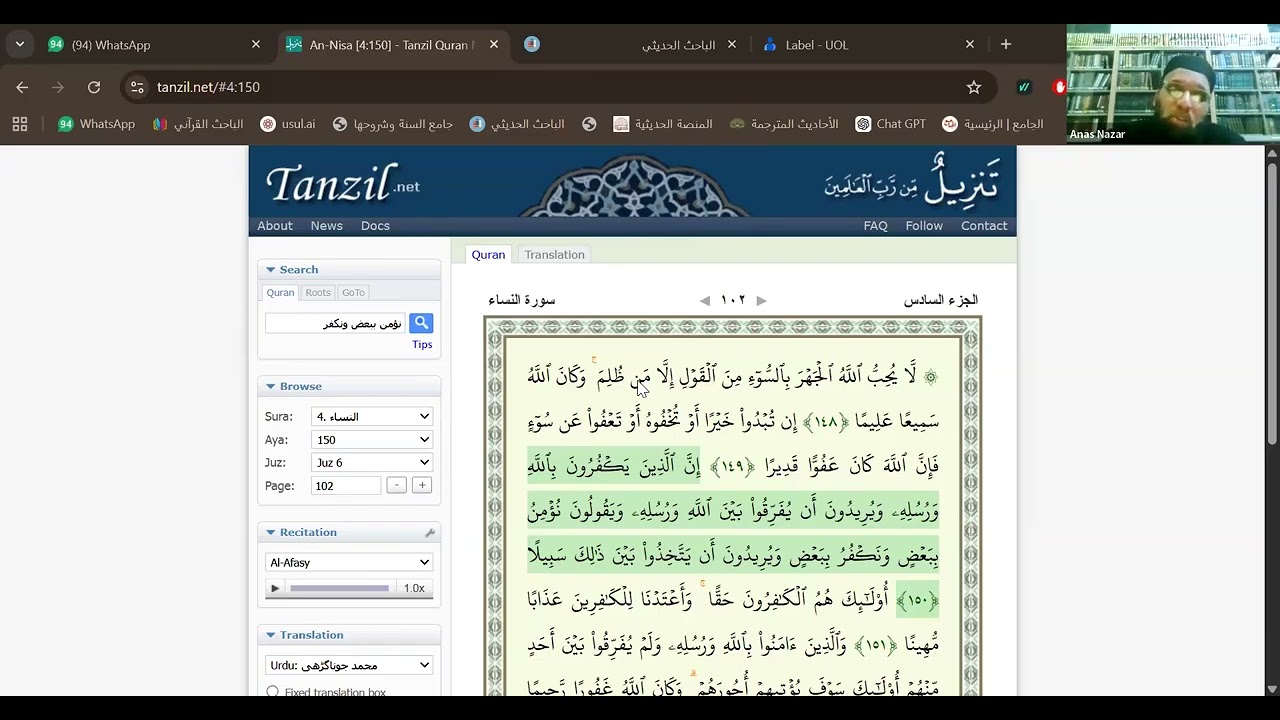Open recitation settings wrench icon

click(x=430, y=533)
